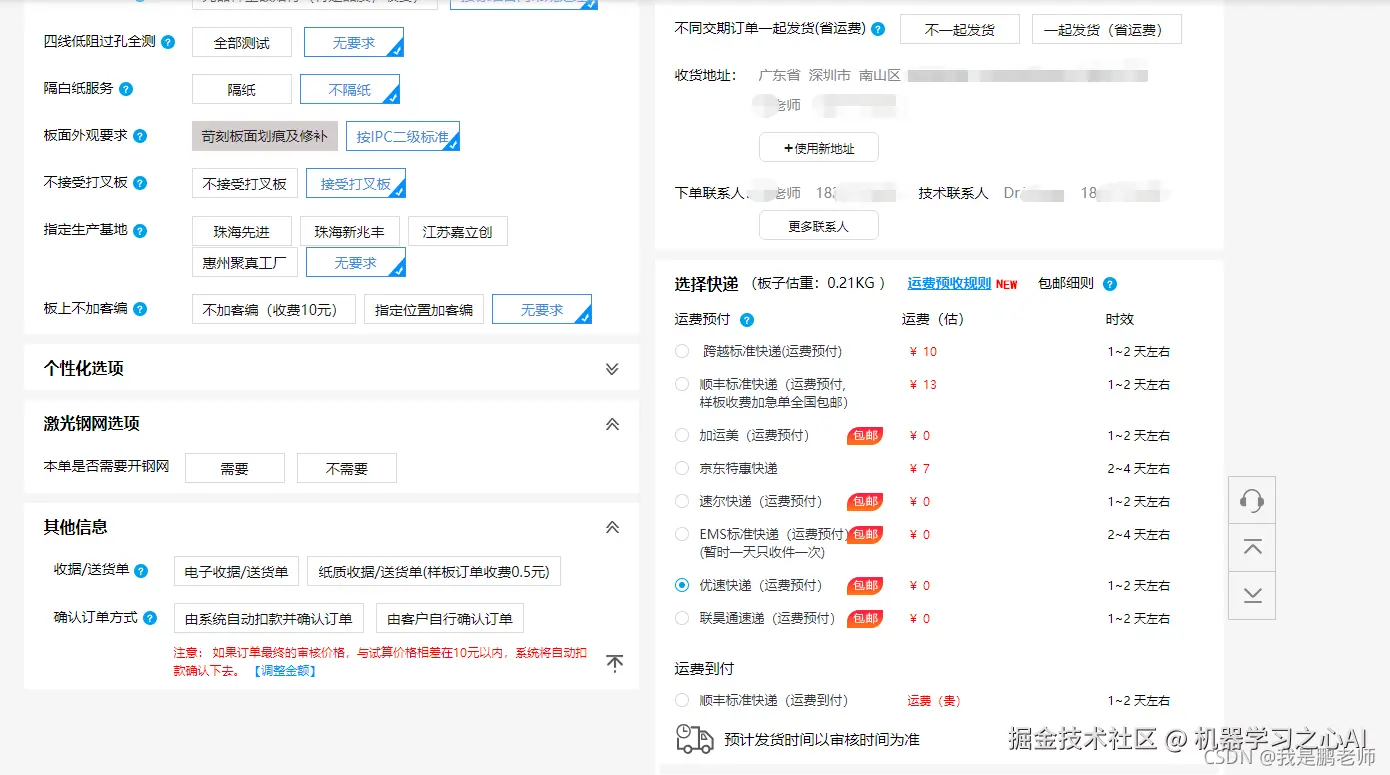Click the 使用新地址 button
The height and width of the screenshot is (775, 1390).
818,146
